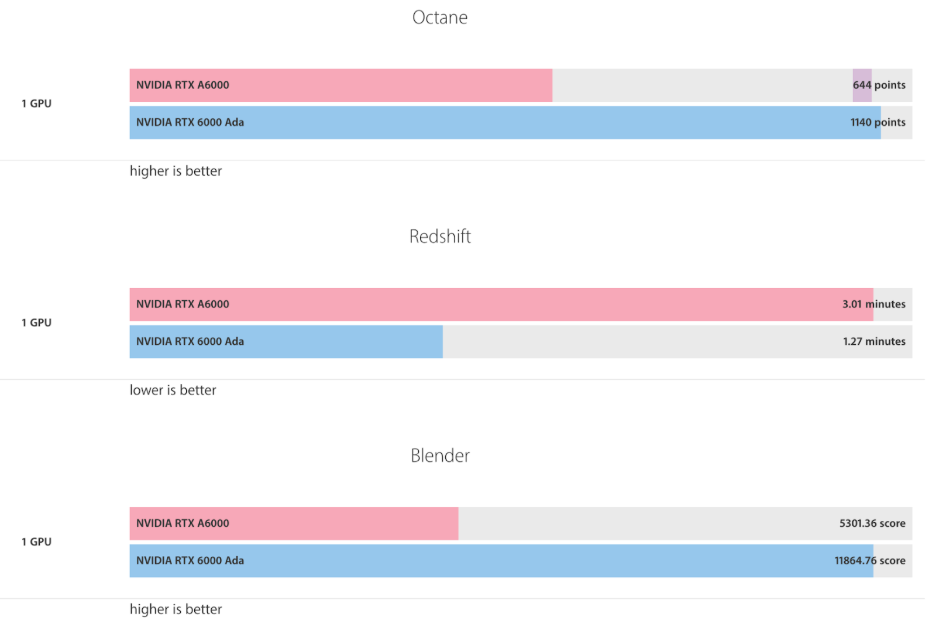The width and height of the screenshot is (936, 624).
Task: Click the 644 points value label
Action: point(880,85)
